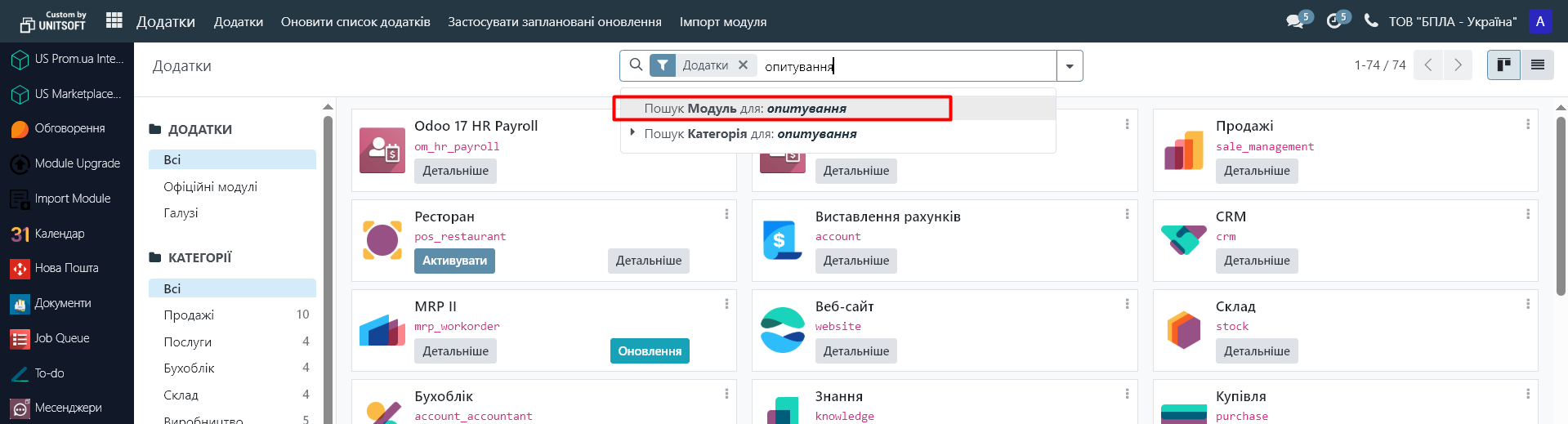The width and height of the screenshot is (1568, 424).
Task: Open the Календар app icon
Action: click(20, 234)
